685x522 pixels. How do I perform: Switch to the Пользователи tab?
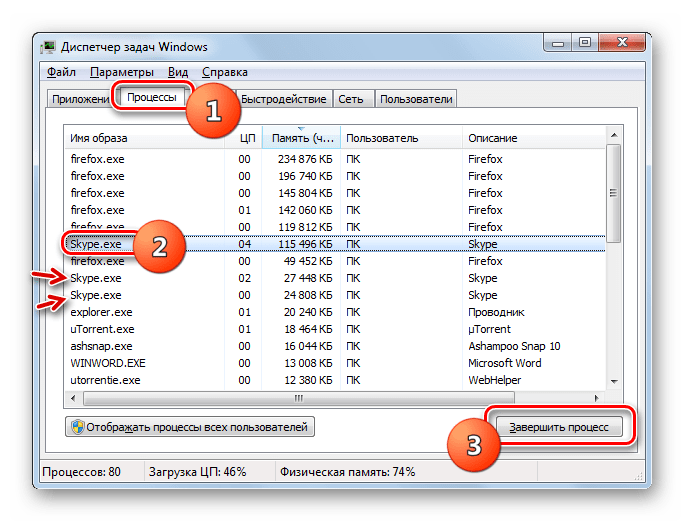pyautogui.click(x=416, y=99)
